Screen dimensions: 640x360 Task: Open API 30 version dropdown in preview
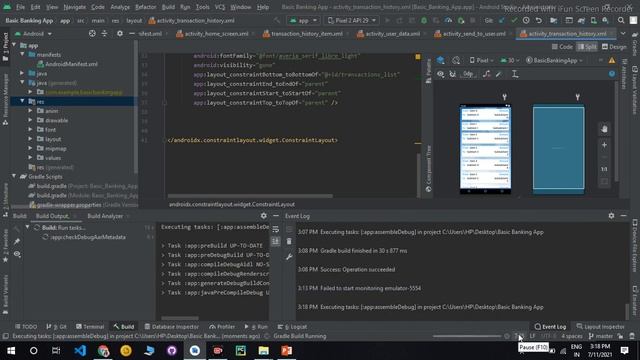(x=509, y=60)
